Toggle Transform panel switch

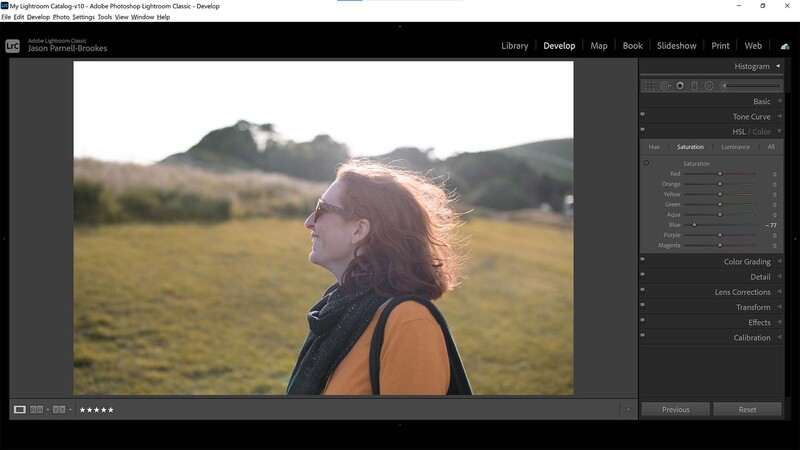pos(642,305)
